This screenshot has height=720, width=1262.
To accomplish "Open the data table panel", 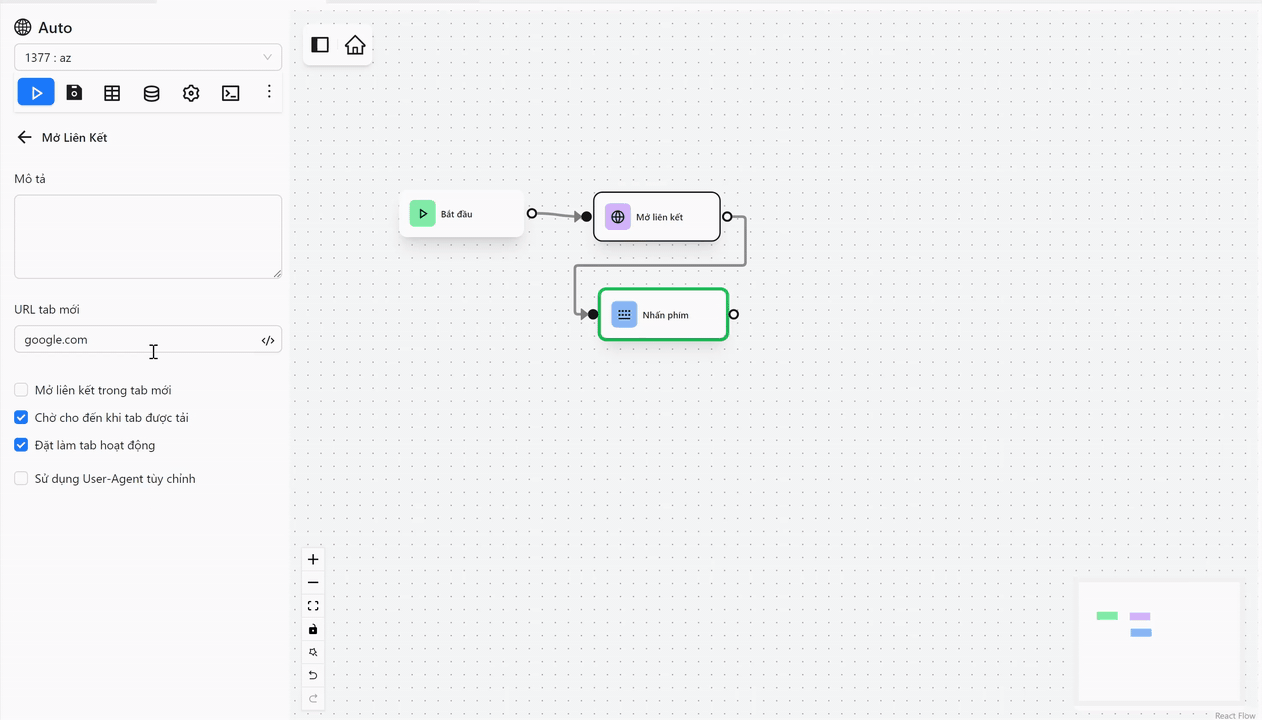I will coord(112,92).
